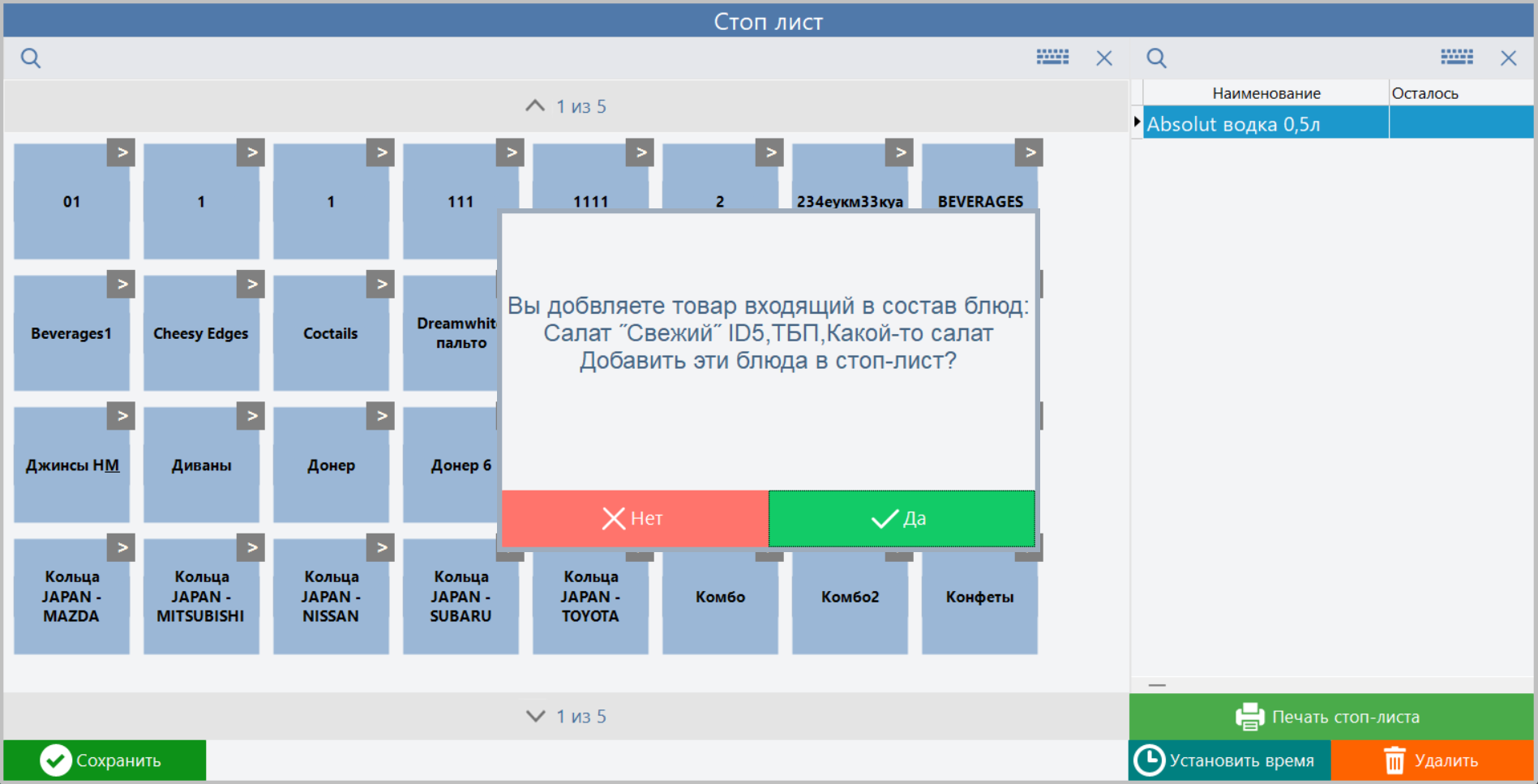Confirm adding dishes by pressing Да
The height and width of the screenshot is (784, 1538).
pos(901,518)
